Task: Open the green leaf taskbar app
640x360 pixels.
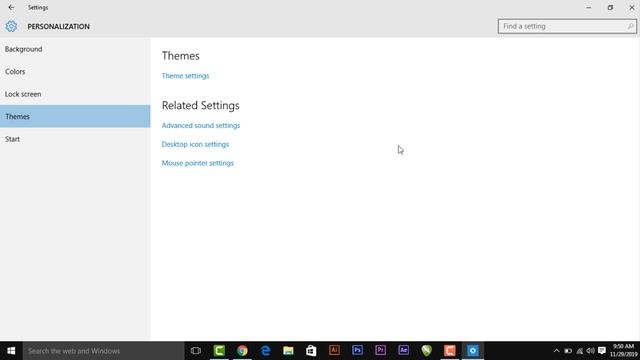Action: pos(427,350)
